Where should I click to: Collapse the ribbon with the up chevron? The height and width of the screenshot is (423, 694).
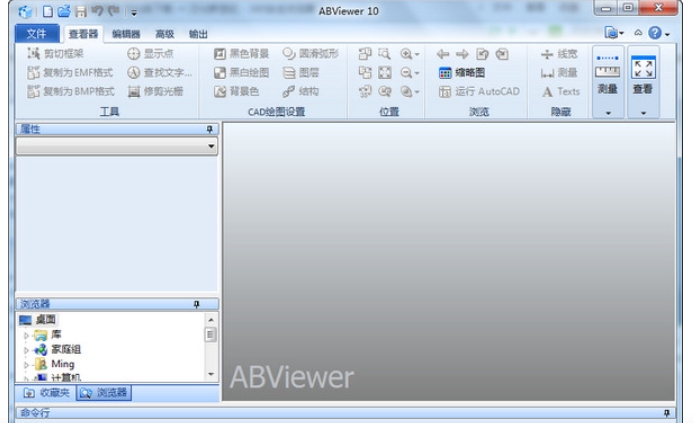(638, 33)
